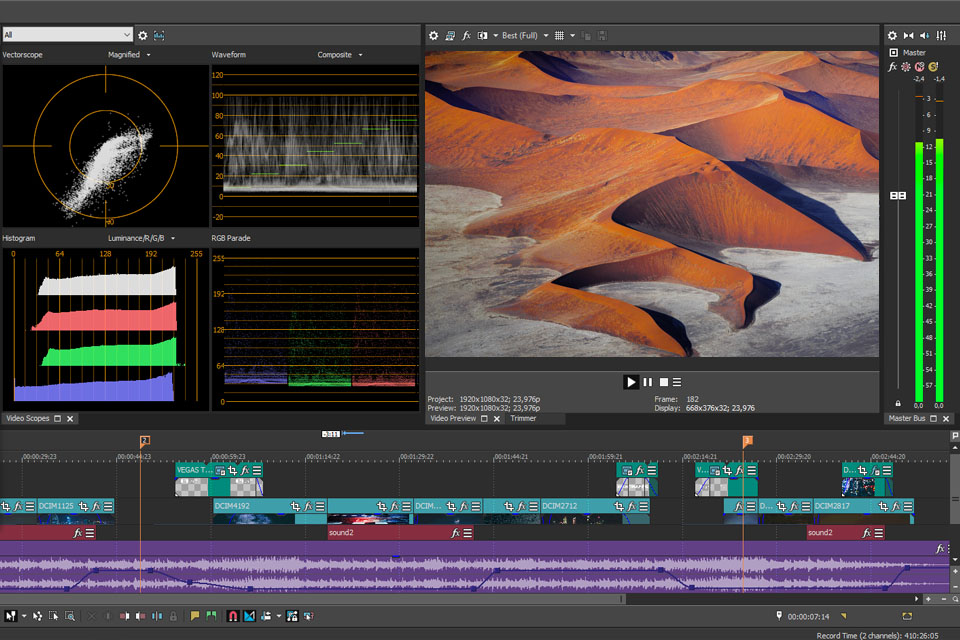Expand the Histogram Luminance/R/G/B dropdown
This screenshot has height=640, width=960.
[x=173, y=238]
